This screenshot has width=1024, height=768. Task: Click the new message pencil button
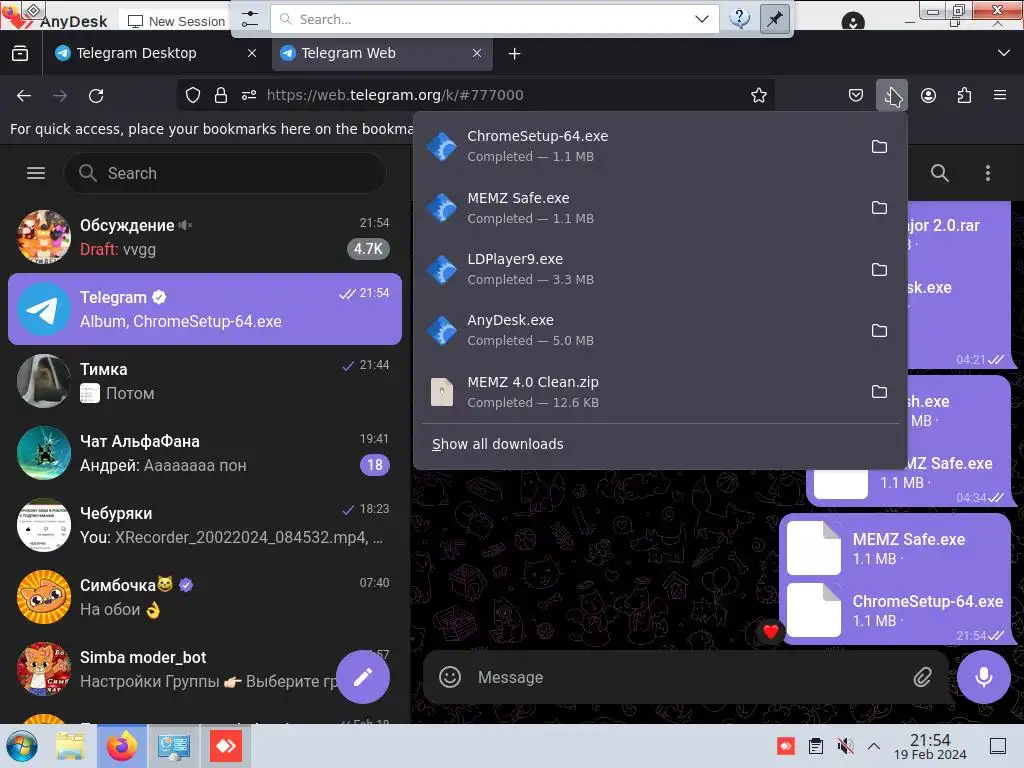363,677
